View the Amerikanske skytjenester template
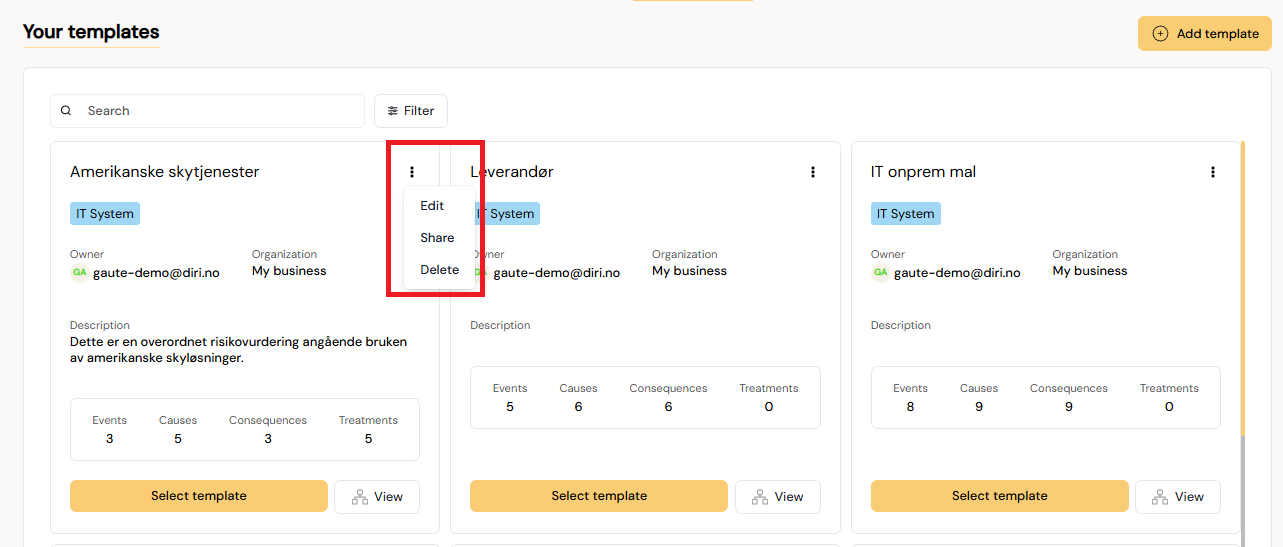The image size is (1283, 547). click(377, 497)
